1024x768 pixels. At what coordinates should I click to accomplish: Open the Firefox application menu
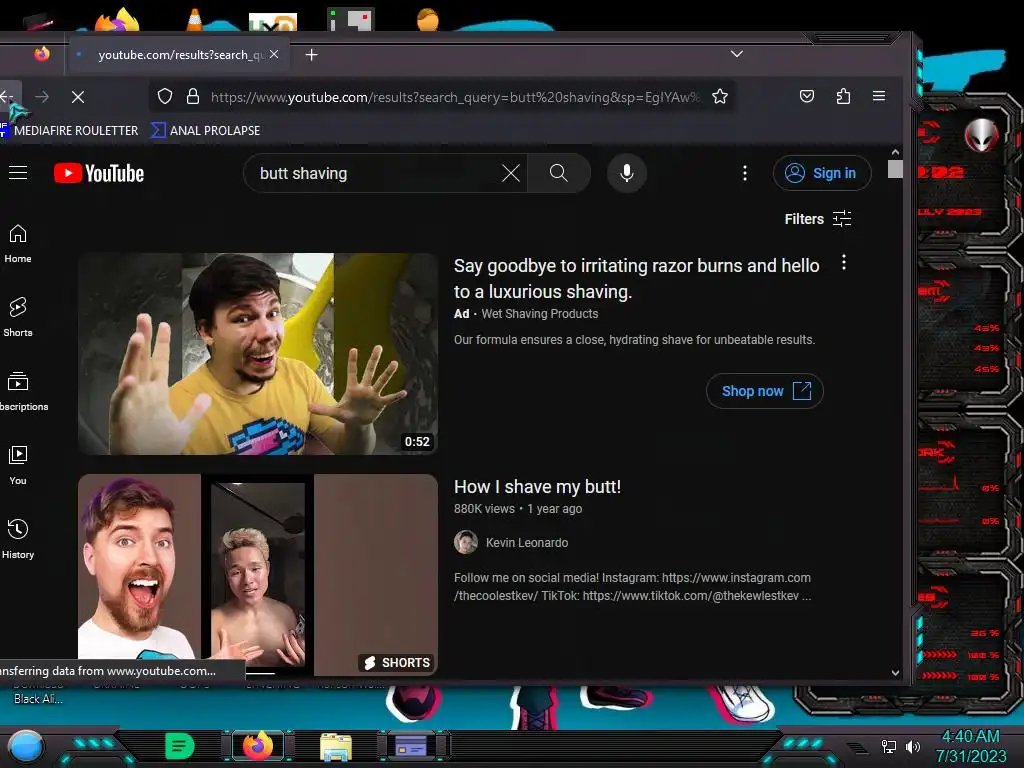click(x=879, y=97)
